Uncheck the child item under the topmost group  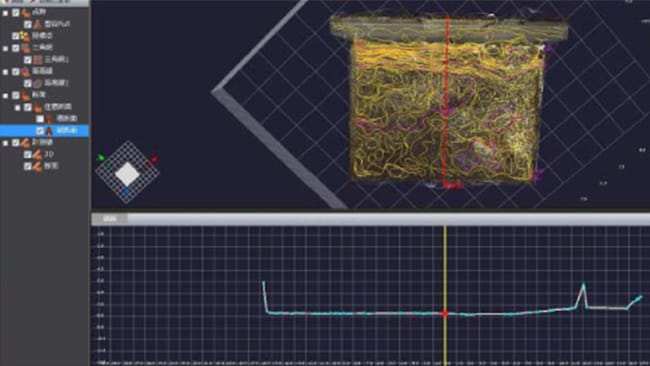coord(27,24)
